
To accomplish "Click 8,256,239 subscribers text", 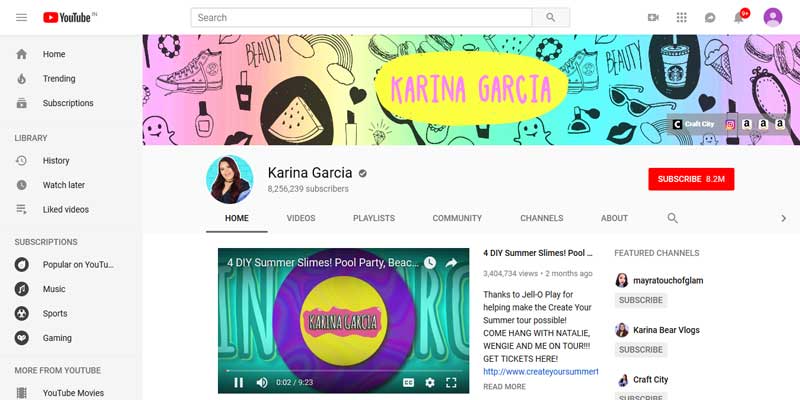I will [308, 189].
